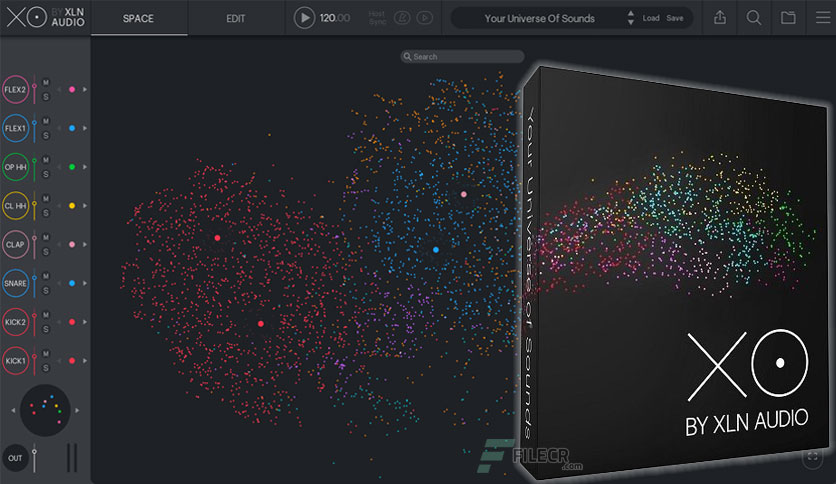The width and height of the screenshot is (836, 484).
Task: Click the preset name Your Universe Of Sounds
Action: [x=539, y=19]
